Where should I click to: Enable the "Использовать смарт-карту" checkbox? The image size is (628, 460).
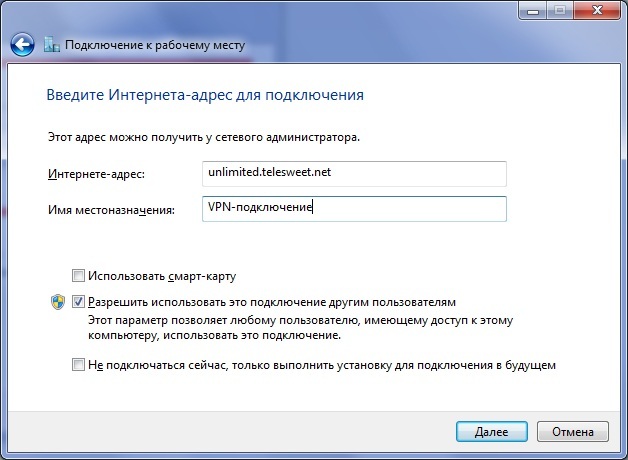78,275
